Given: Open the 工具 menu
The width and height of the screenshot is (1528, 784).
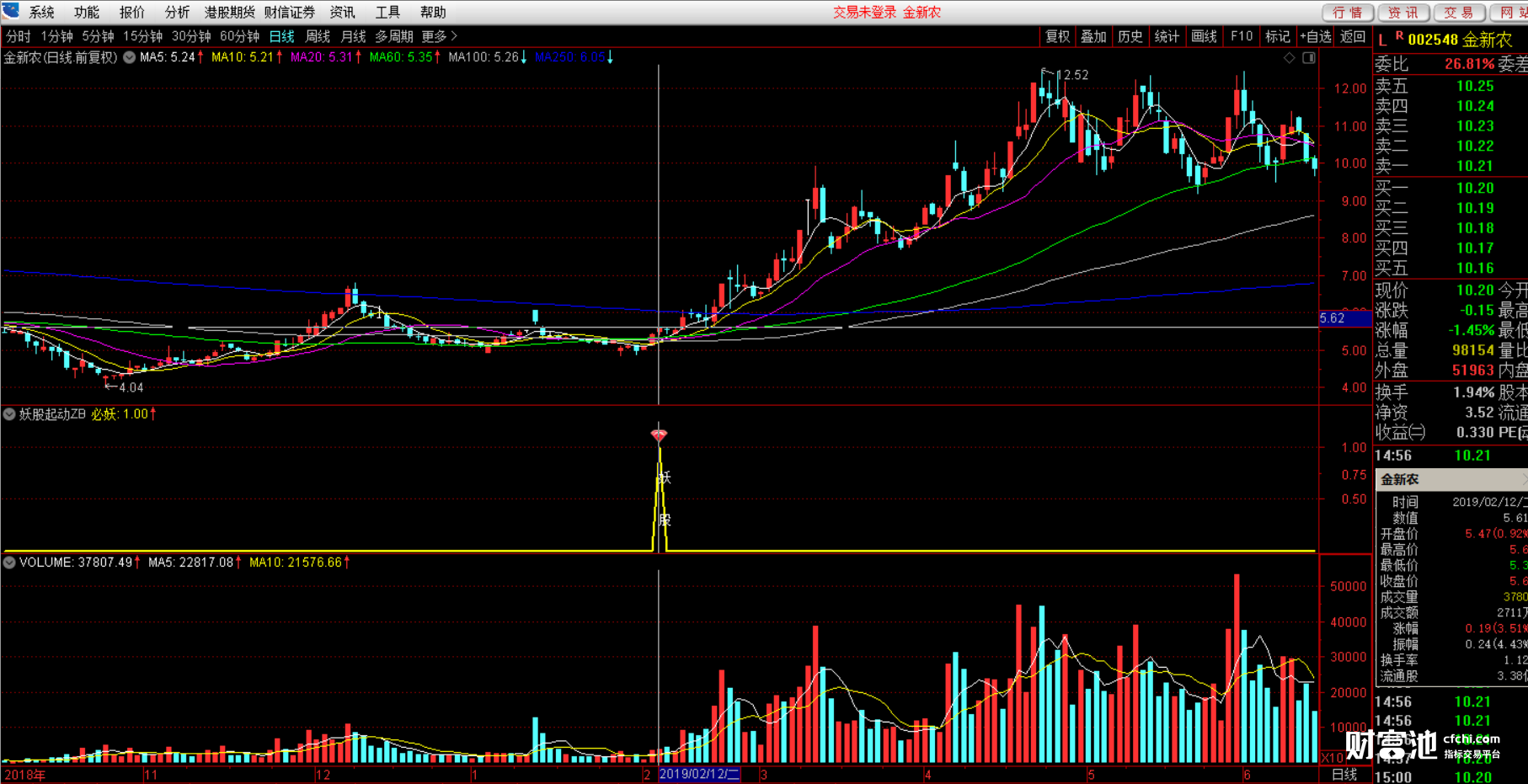Looking at the screenshot, I should tap(387, 12).
